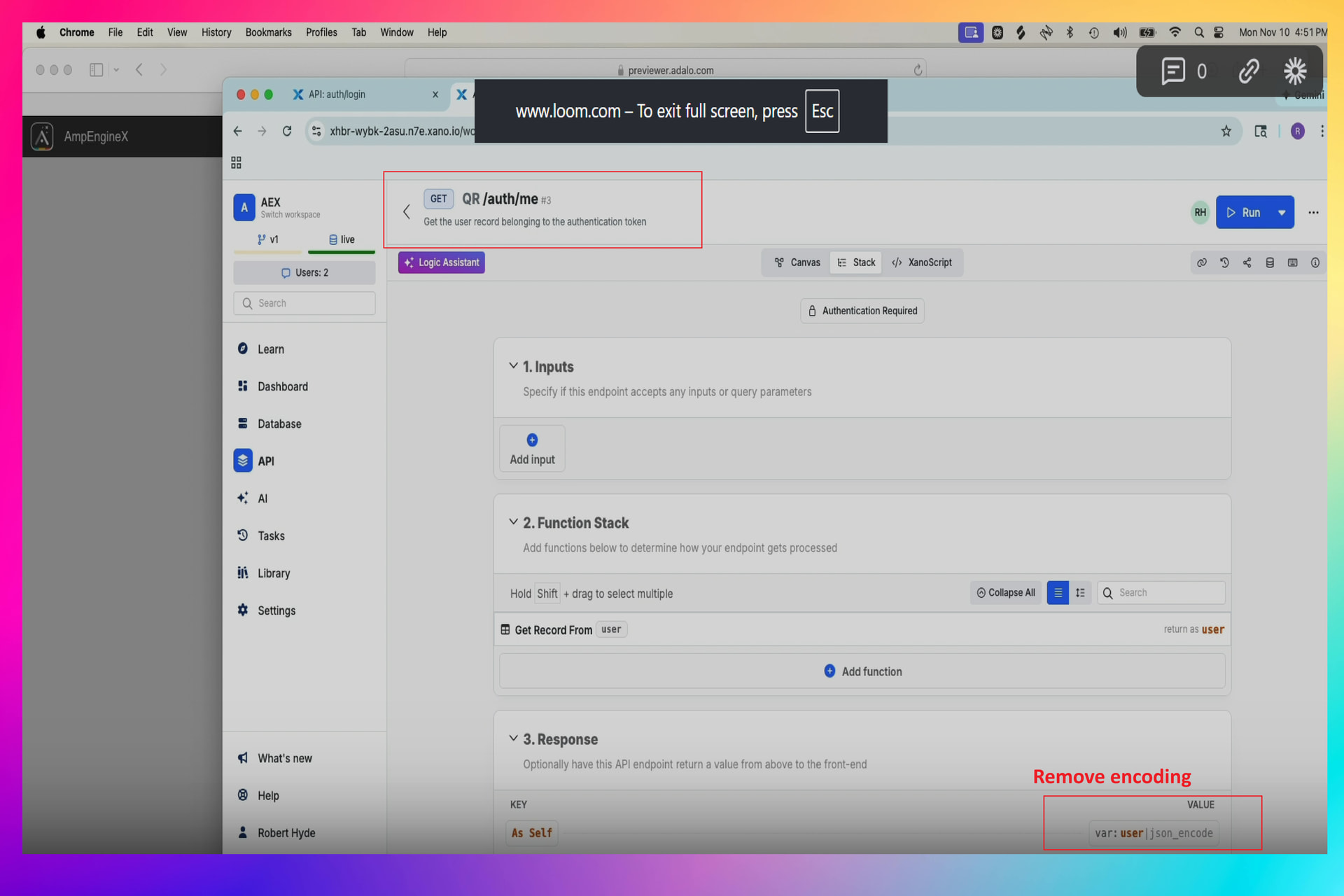Collapse the 2. Function Stack section
Image resolution: width=1344 pixels, height=896 pixels.
pyautogui.click(x=513, y=522)
